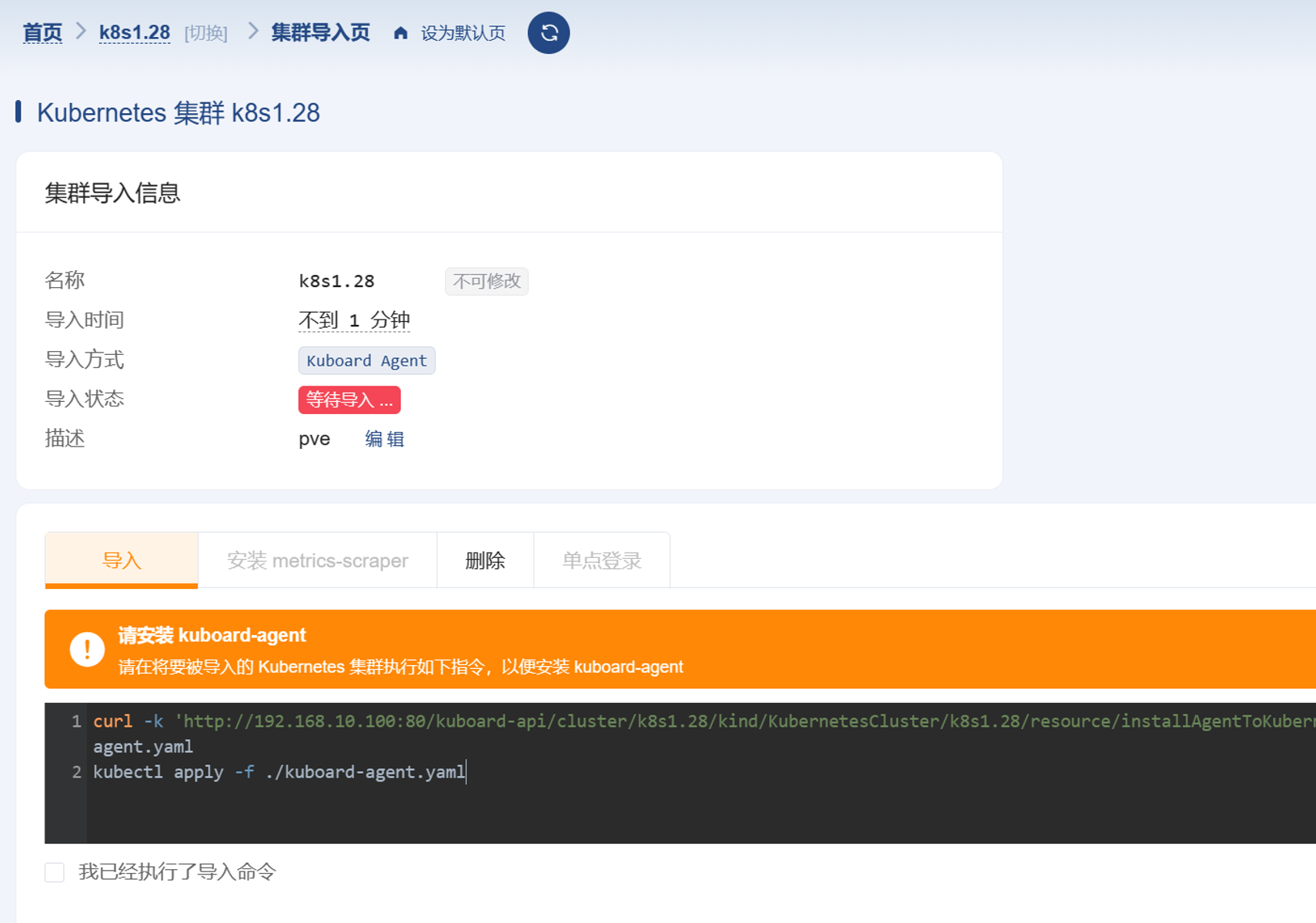Click the home icon beside 设为默认页
The image size is (1316, 923).
point(400,33)
